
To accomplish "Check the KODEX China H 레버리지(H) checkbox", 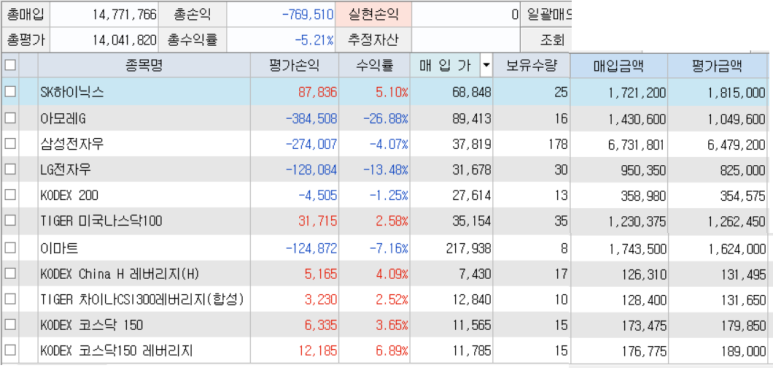I will point(10,273).
